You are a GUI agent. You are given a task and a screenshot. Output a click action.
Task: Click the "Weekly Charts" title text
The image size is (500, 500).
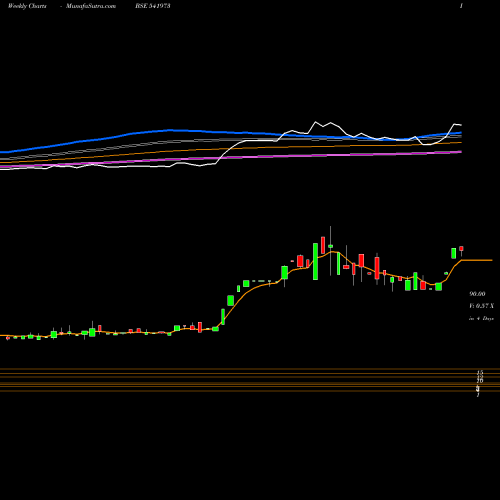pos(27,6)
